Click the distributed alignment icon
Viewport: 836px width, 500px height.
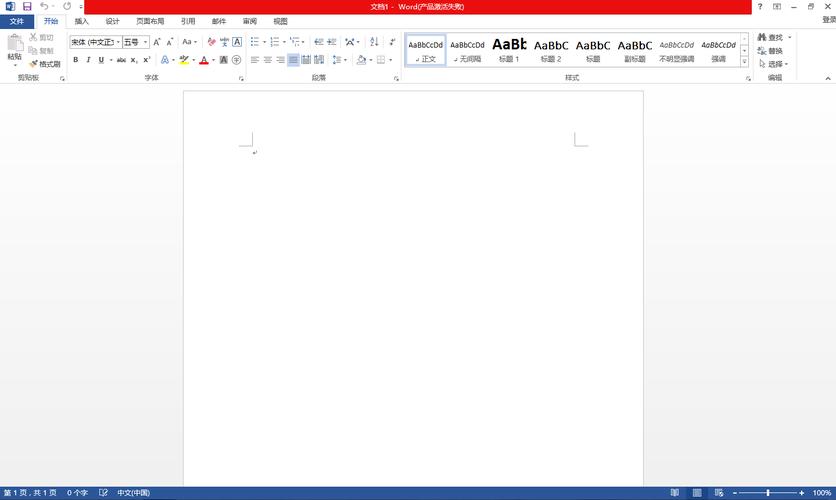coord(306,60)
